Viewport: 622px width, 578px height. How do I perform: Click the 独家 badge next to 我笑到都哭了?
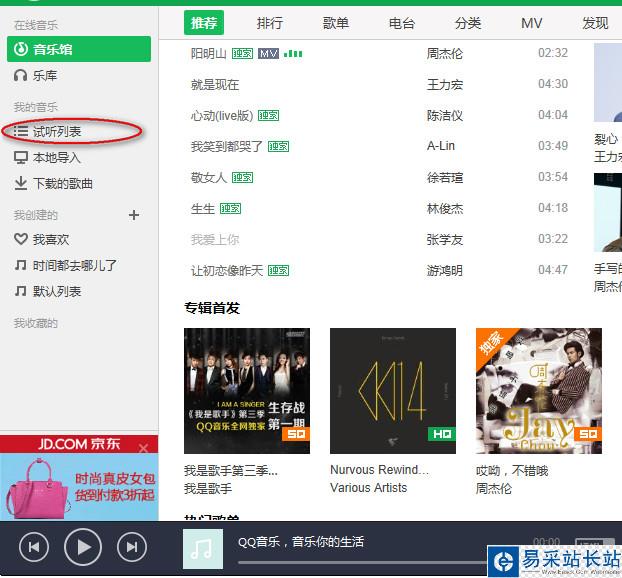[x=278, y=146]
